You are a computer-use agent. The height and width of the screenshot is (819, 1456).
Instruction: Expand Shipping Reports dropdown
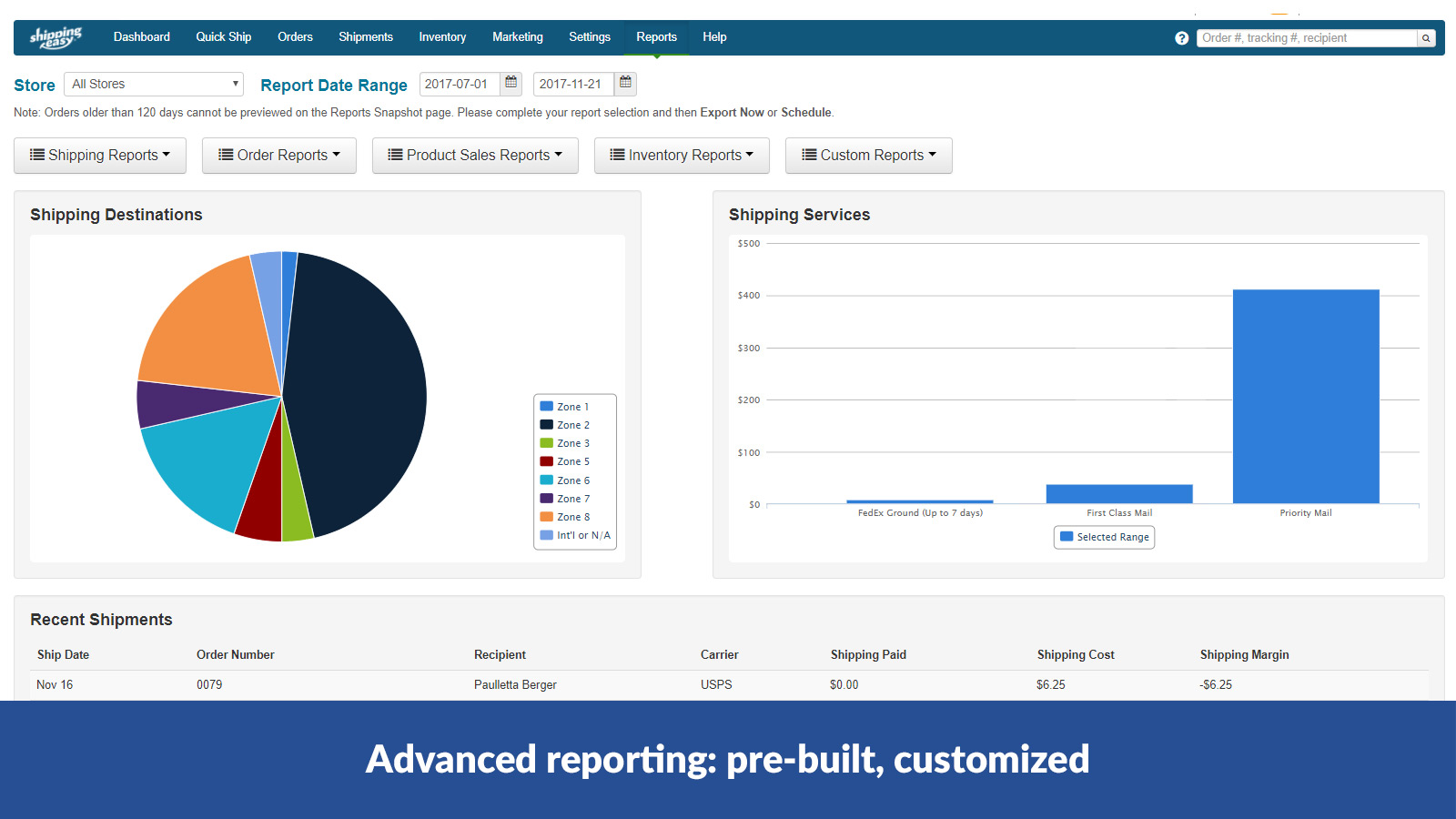(100, 156)
